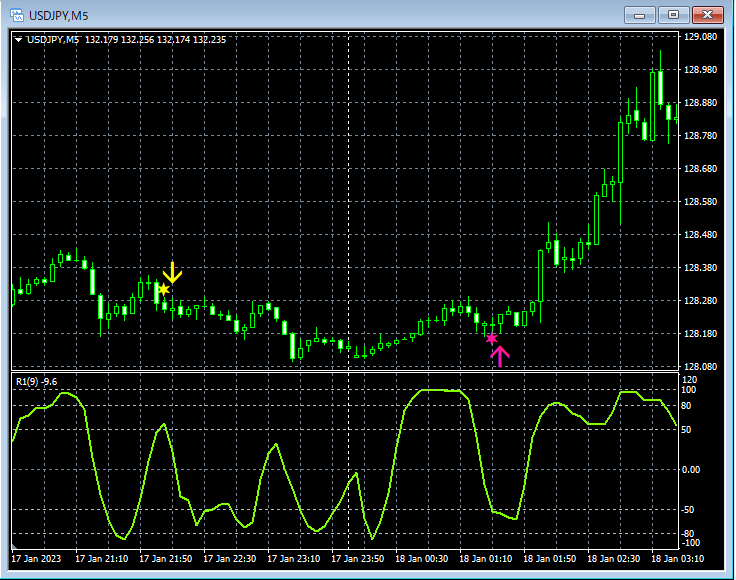This screenshot has height=580, width=736.
Task: Minimize the USDJPY,M5 chart window
Action: click(x=639, y=15)
